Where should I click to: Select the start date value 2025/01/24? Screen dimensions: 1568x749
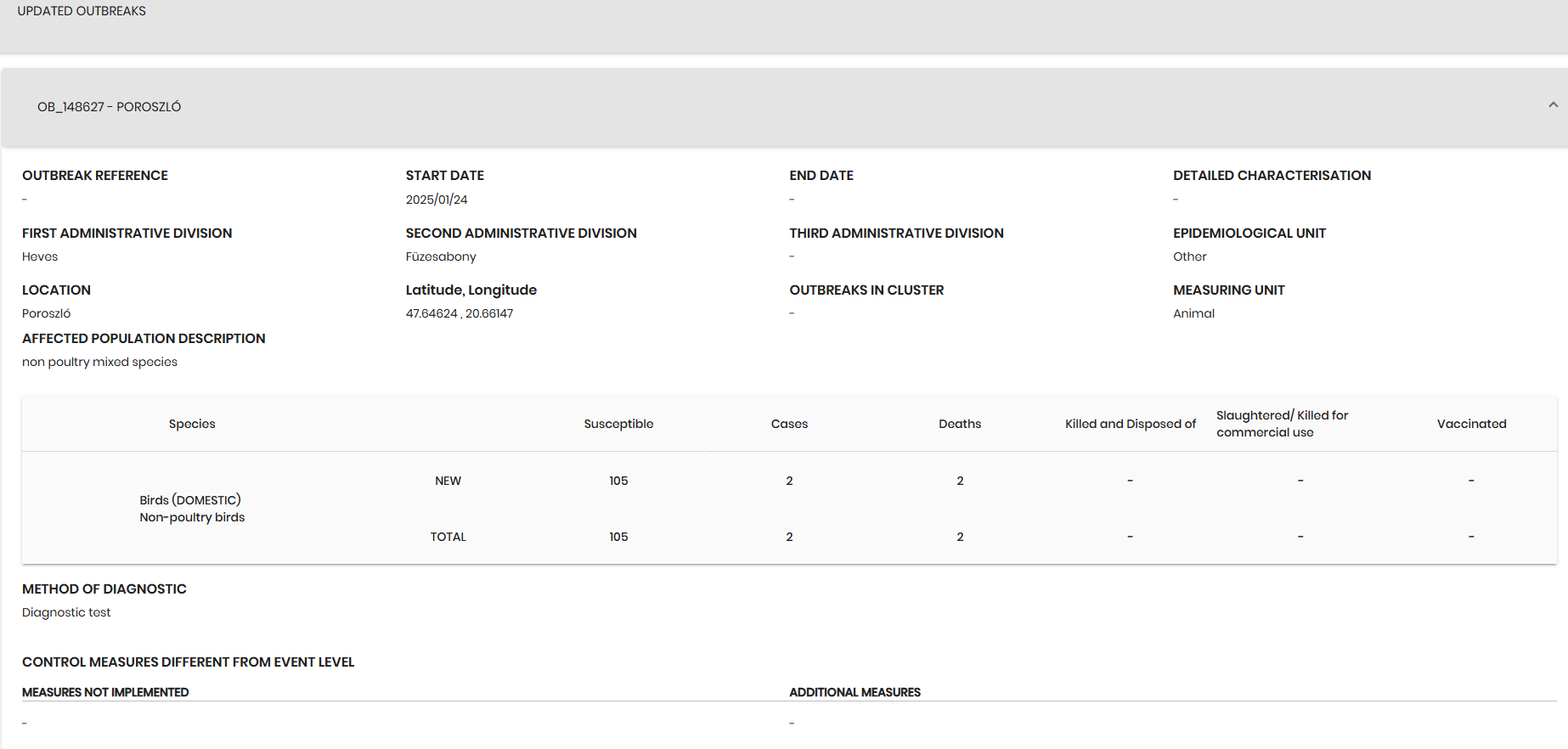[437, 200]
